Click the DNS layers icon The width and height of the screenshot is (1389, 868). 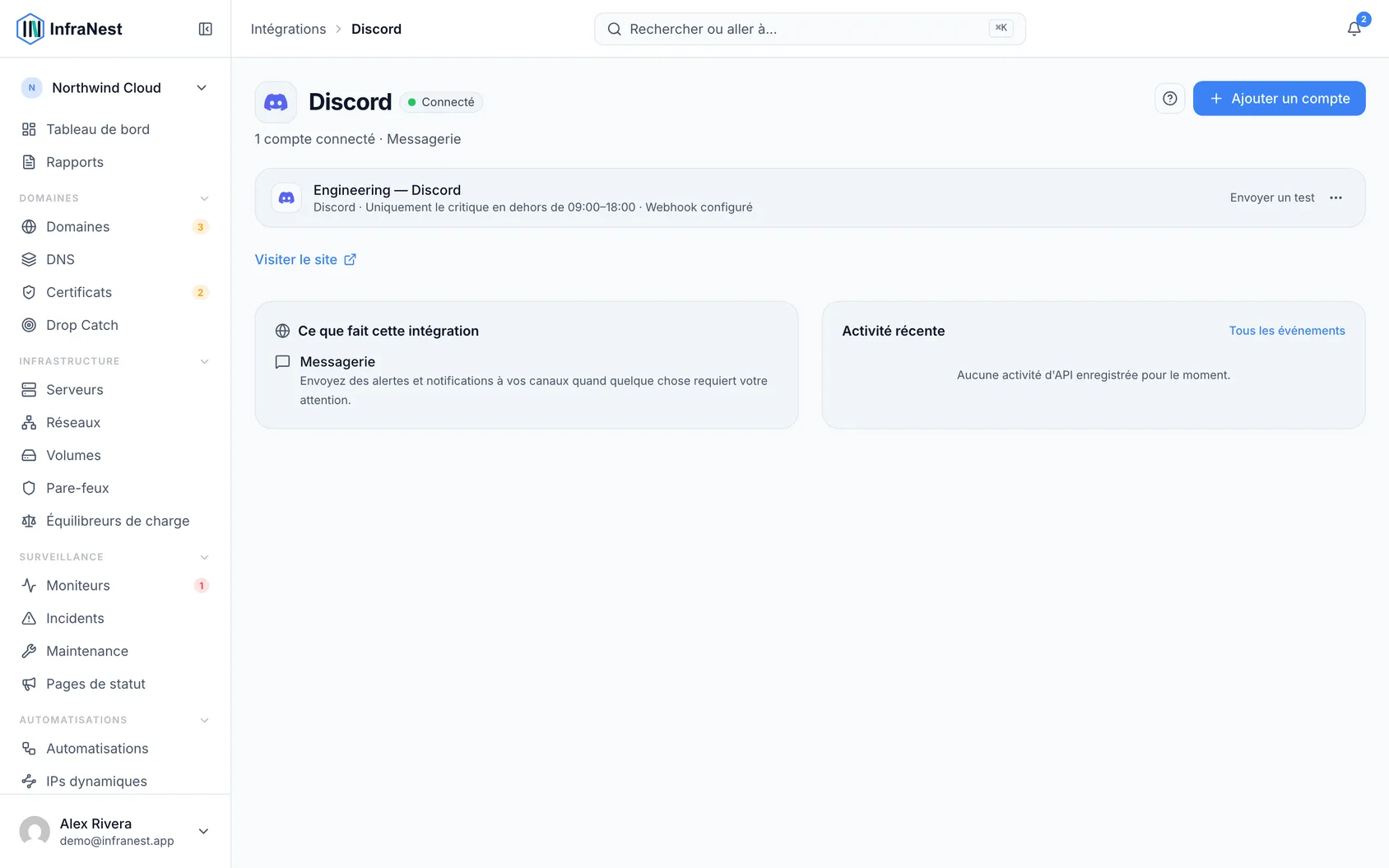[x=29, y=259]
